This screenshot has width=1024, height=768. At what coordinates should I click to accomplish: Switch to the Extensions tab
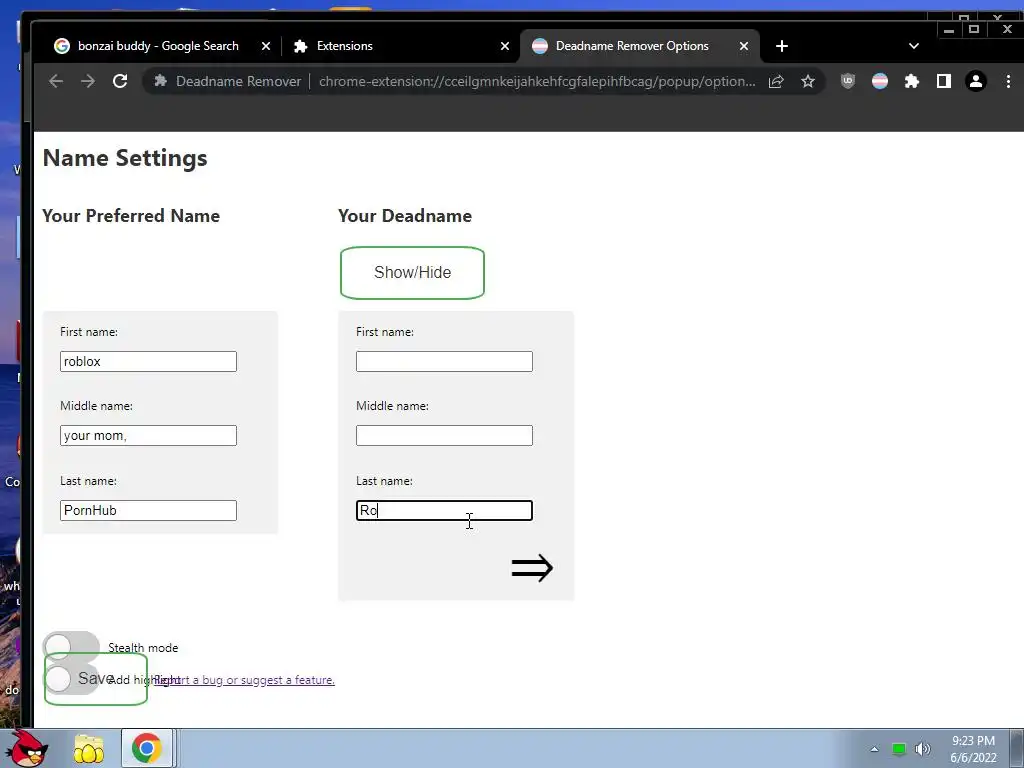click(400, 46)
